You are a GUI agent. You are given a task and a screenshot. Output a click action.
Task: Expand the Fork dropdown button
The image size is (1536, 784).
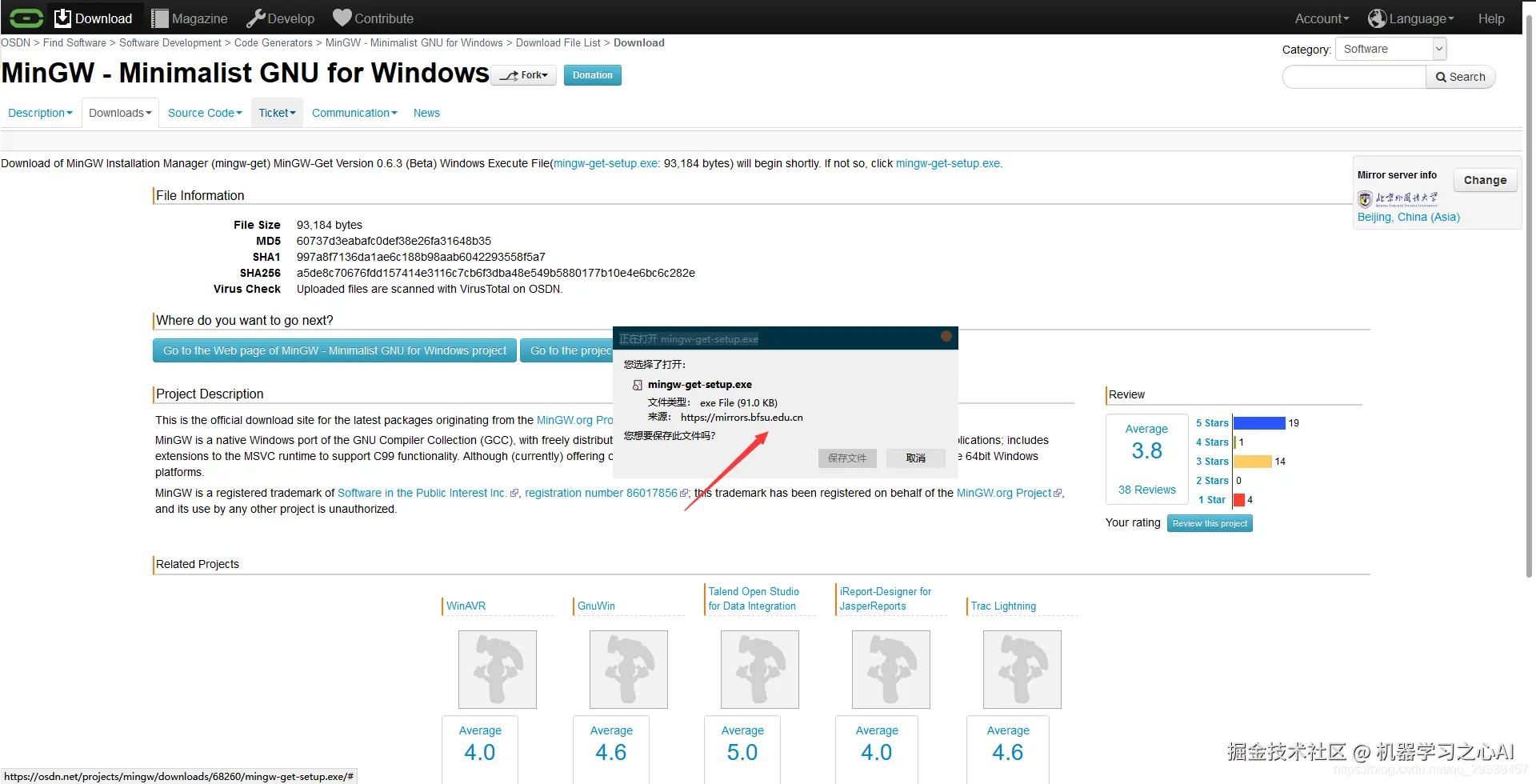pos(523,75)
